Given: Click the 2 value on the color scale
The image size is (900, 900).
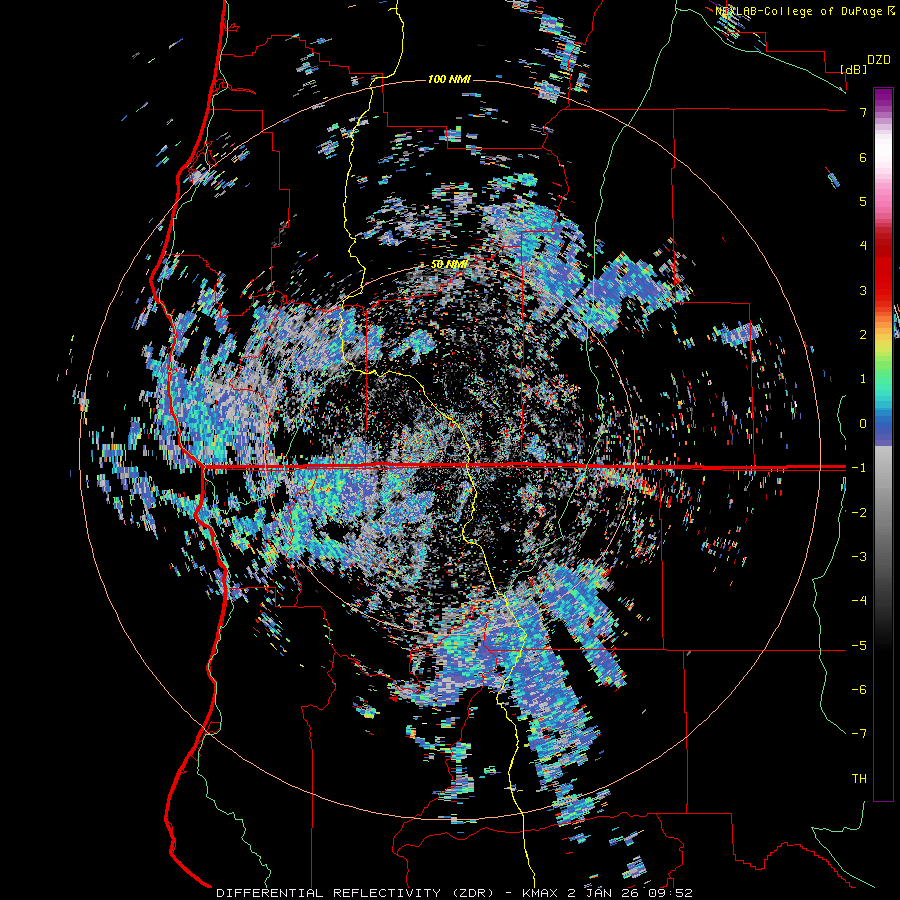Looking at the screenshot, I should [863, 335].
